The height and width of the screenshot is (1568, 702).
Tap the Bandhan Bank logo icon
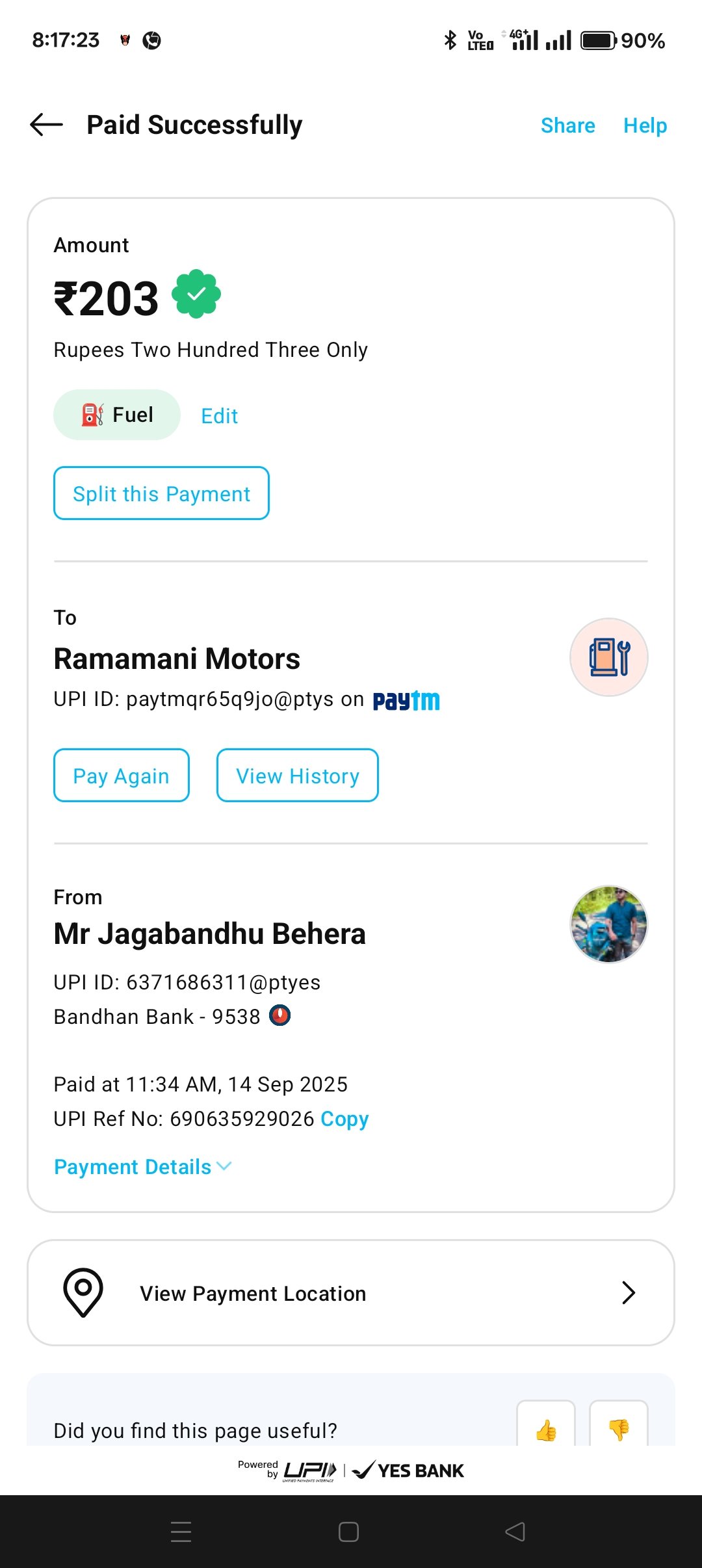click(x=280, y=1015)
